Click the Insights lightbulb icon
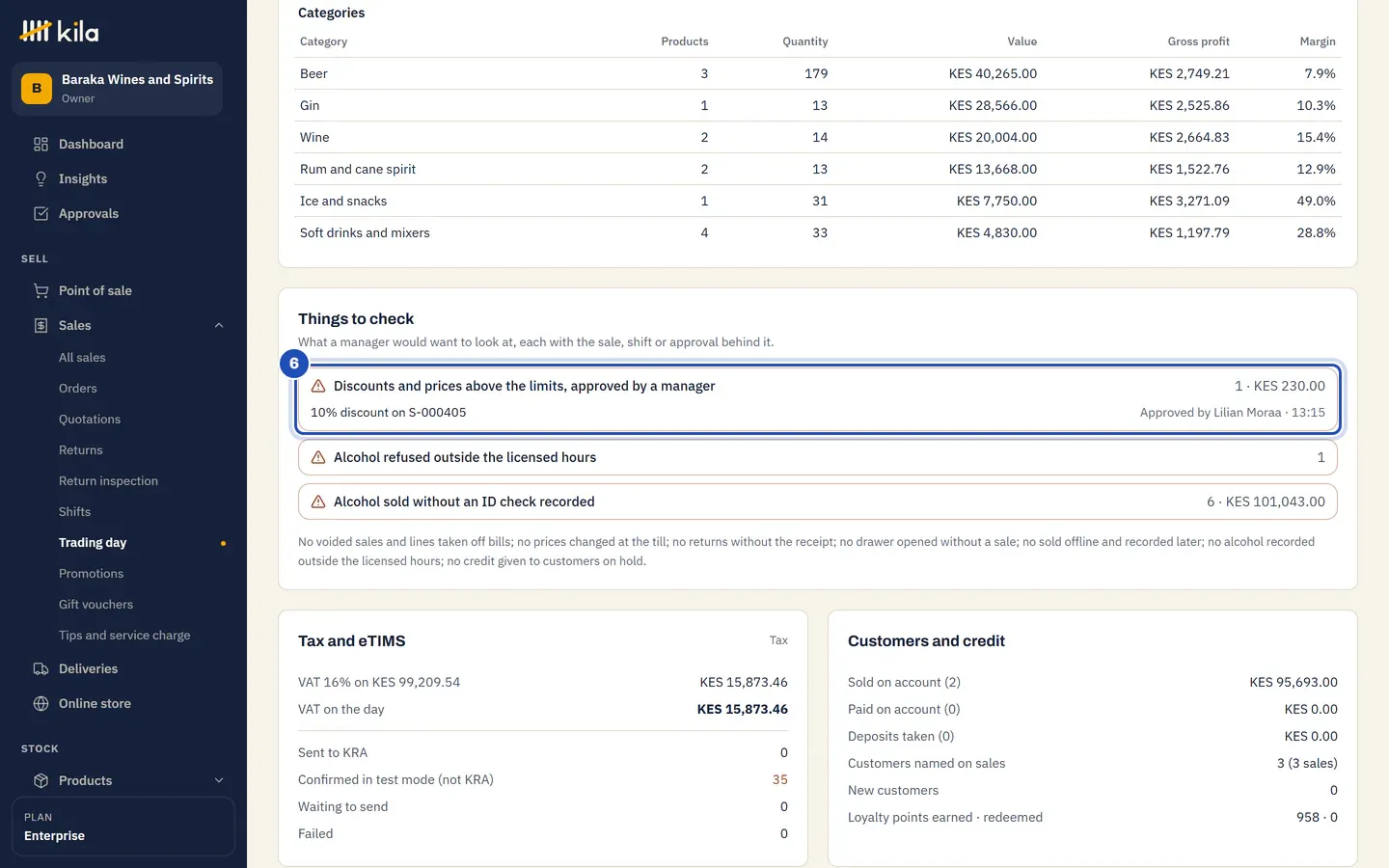This screenshot has width=1389, height=868. 41,178
